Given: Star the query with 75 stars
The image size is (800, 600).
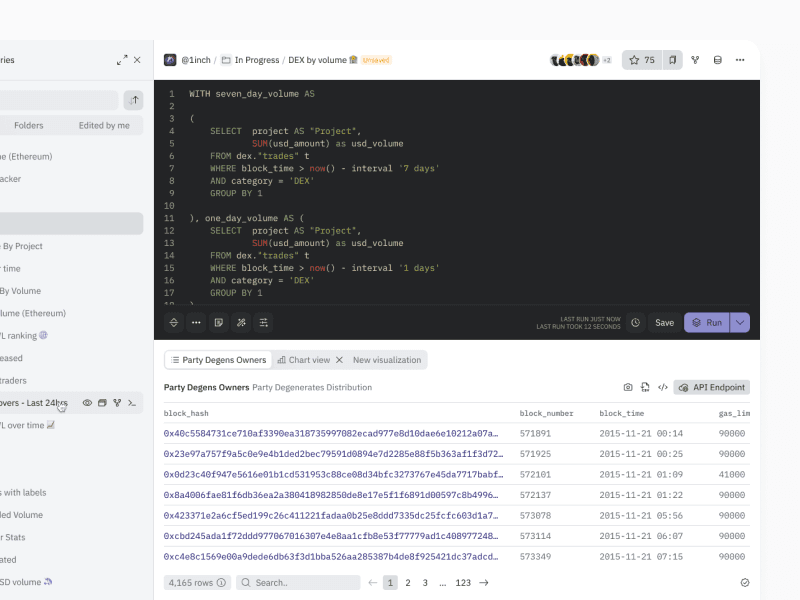Looking at the screenshot, I should [x=641, y=60].
